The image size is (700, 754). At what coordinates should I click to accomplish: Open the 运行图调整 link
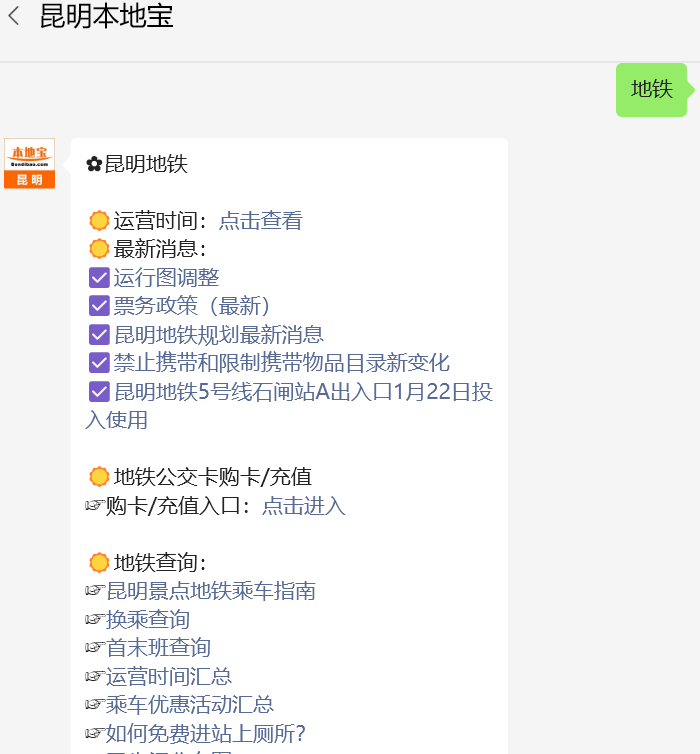pos(166,277)
